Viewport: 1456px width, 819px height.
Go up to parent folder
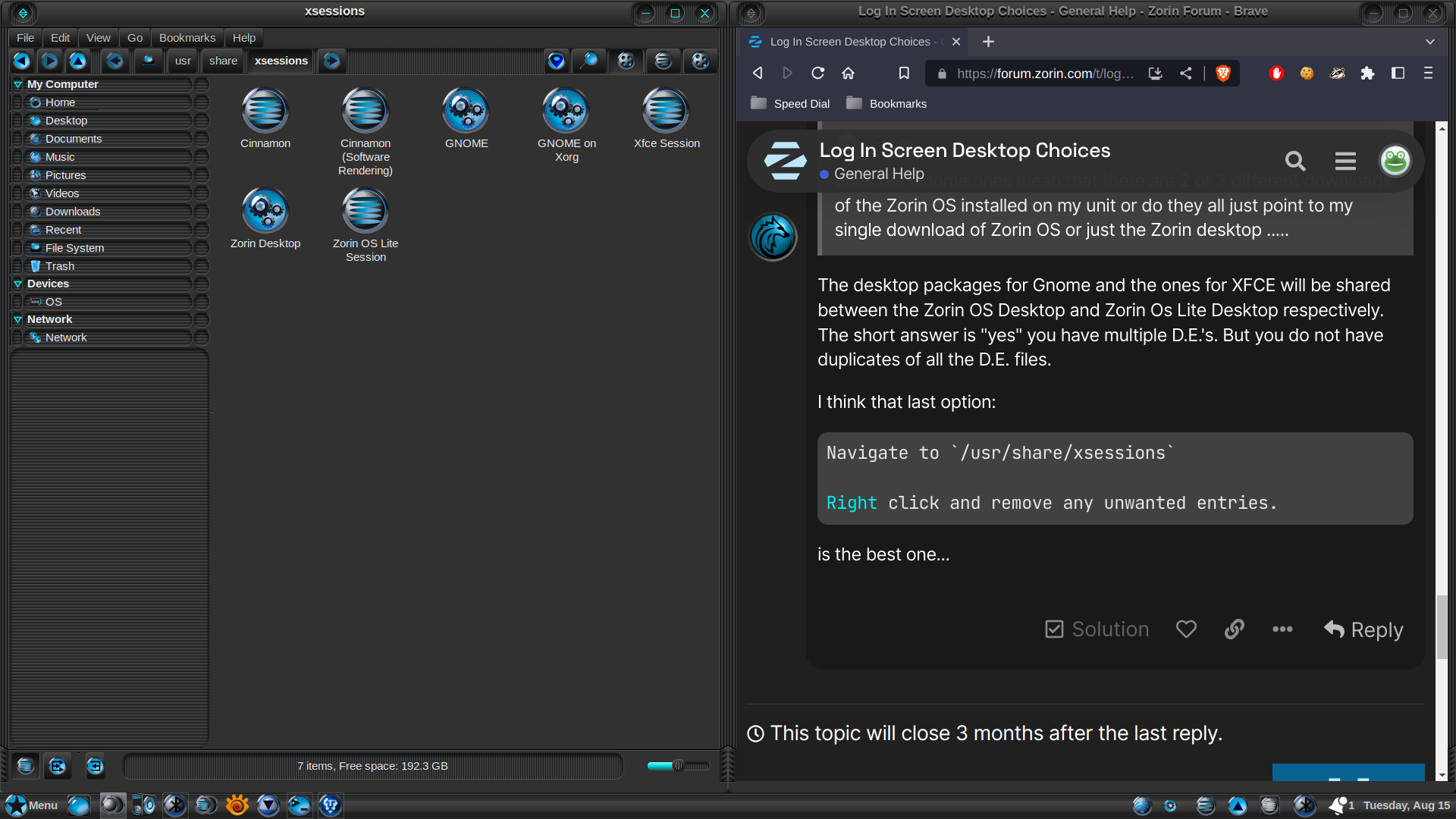pos(78,61)
